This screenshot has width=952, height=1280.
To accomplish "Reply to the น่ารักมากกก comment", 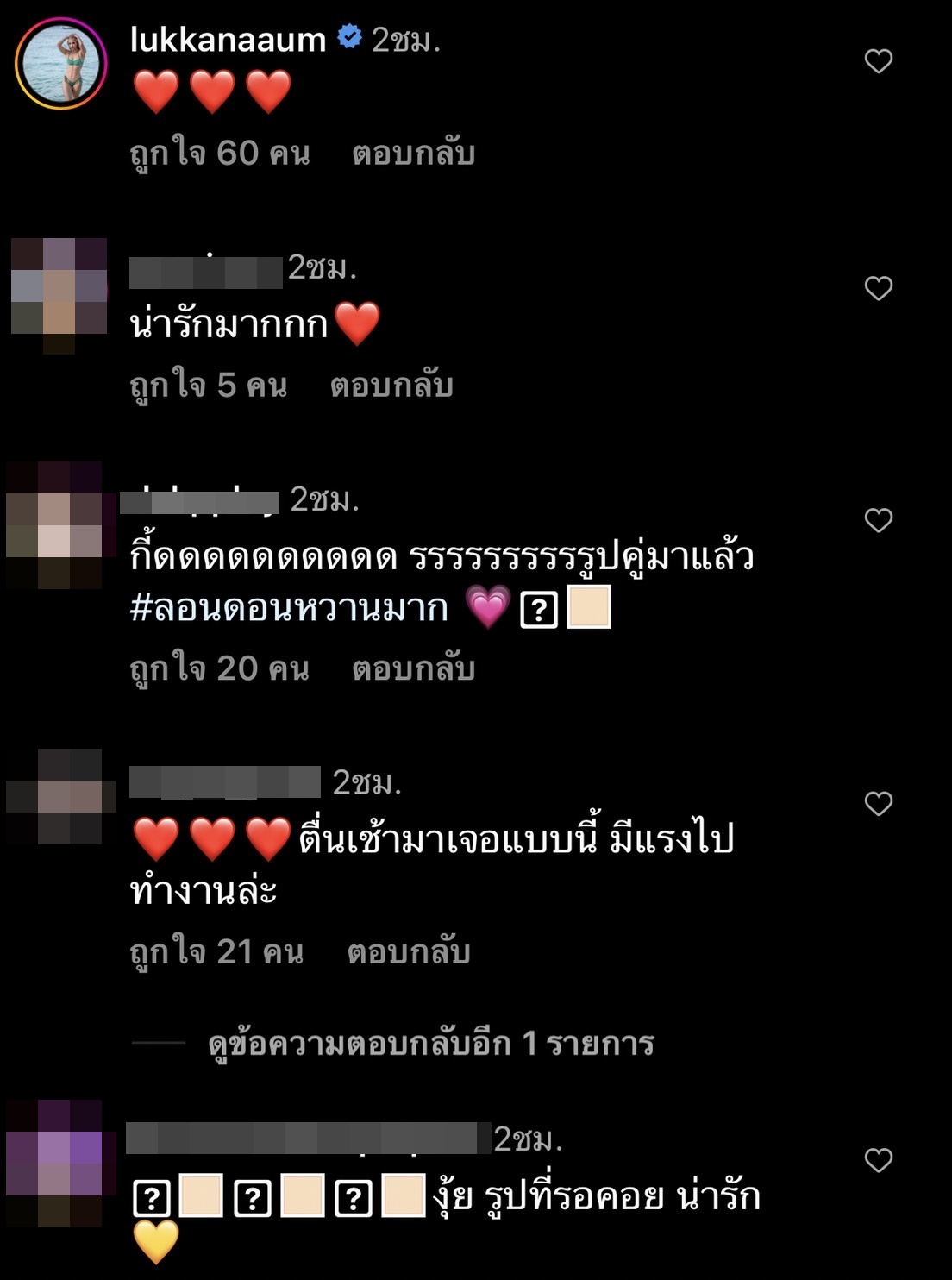I will point(391,386).
